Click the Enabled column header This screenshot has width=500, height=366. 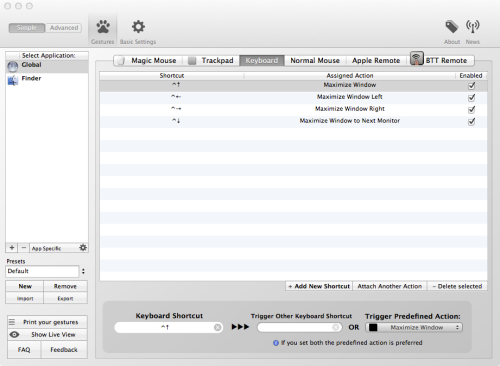point(471,76)
